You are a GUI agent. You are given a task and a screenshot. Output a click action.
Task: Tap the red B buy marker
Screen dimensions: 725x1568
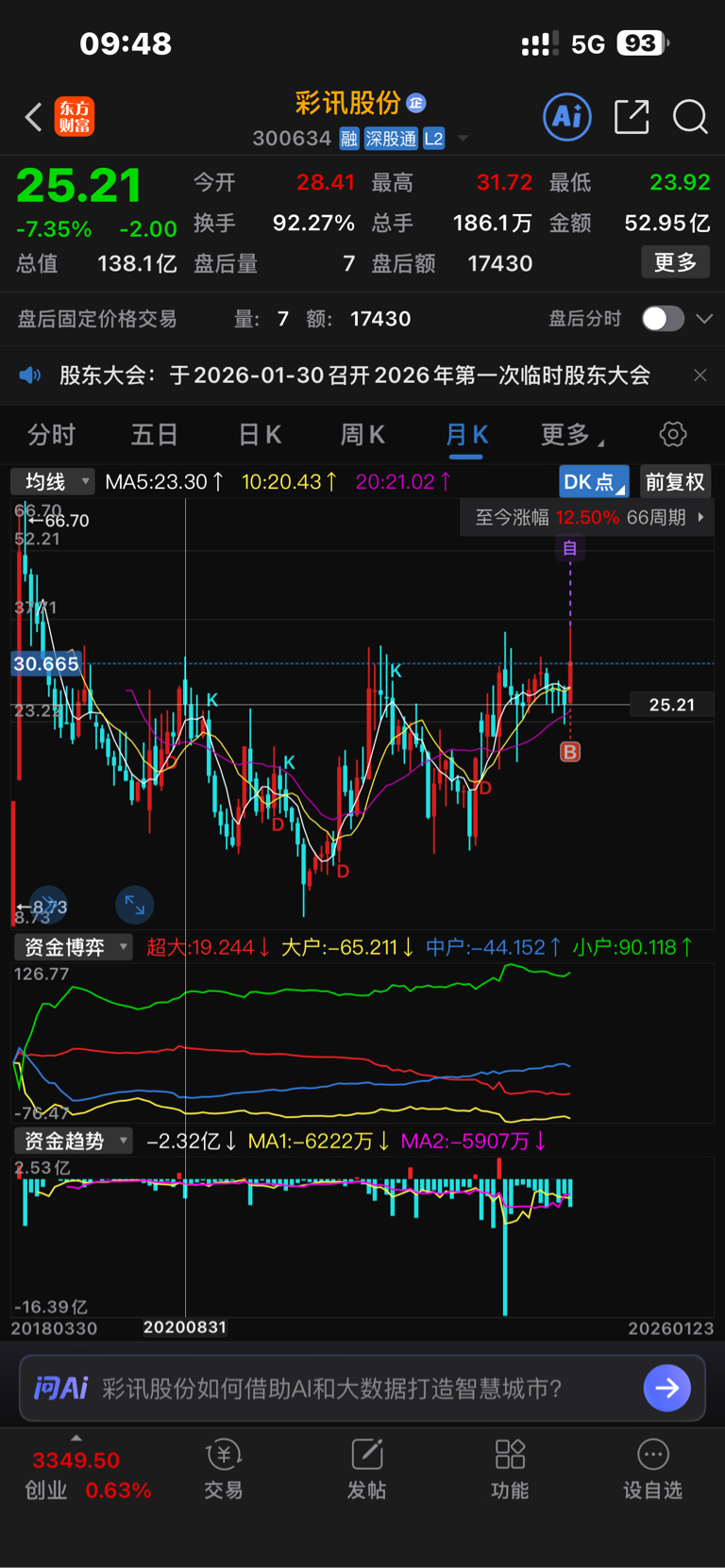[570, 752]
